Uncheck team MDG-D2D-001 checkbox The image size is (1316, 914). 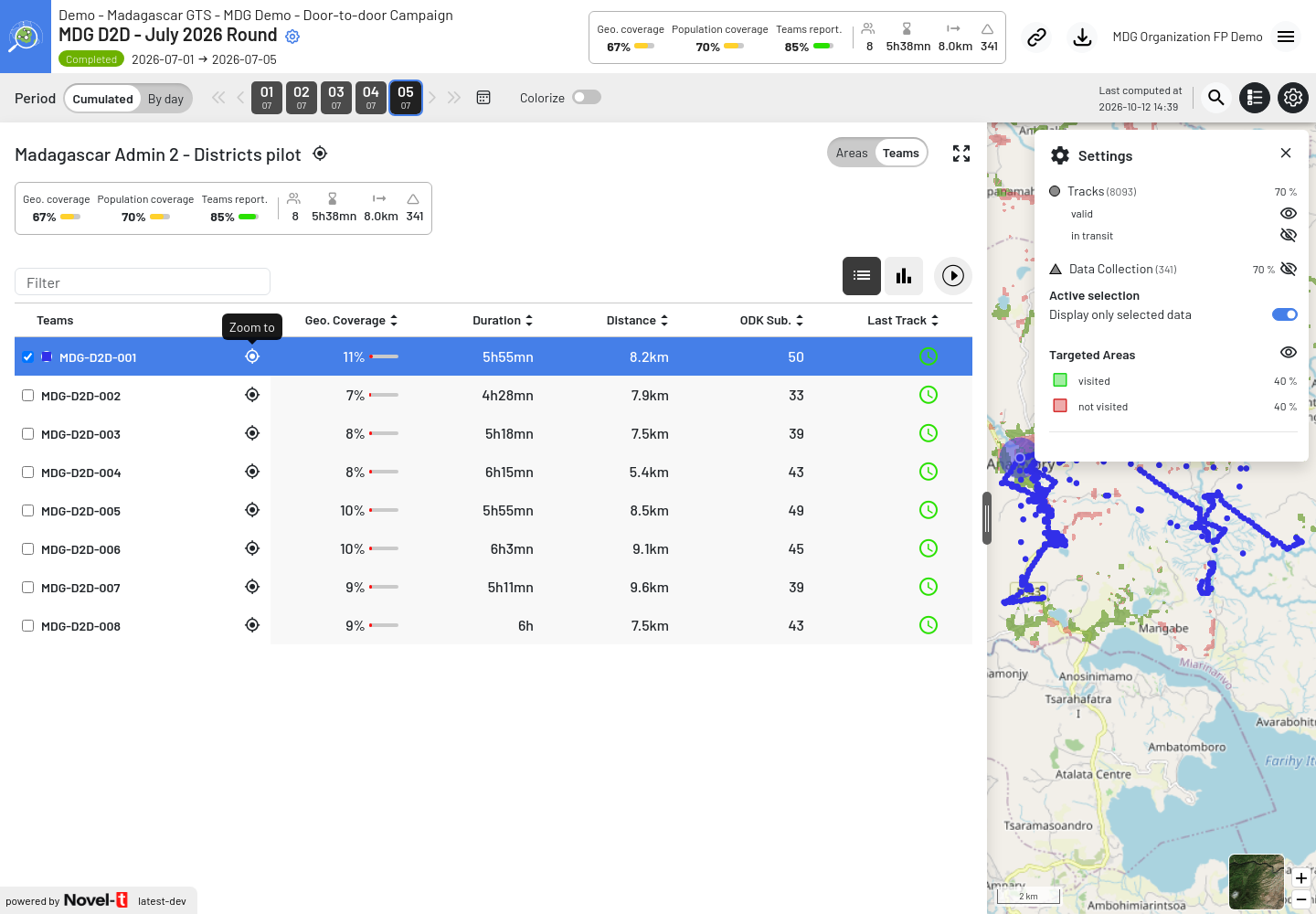(28, 357)
